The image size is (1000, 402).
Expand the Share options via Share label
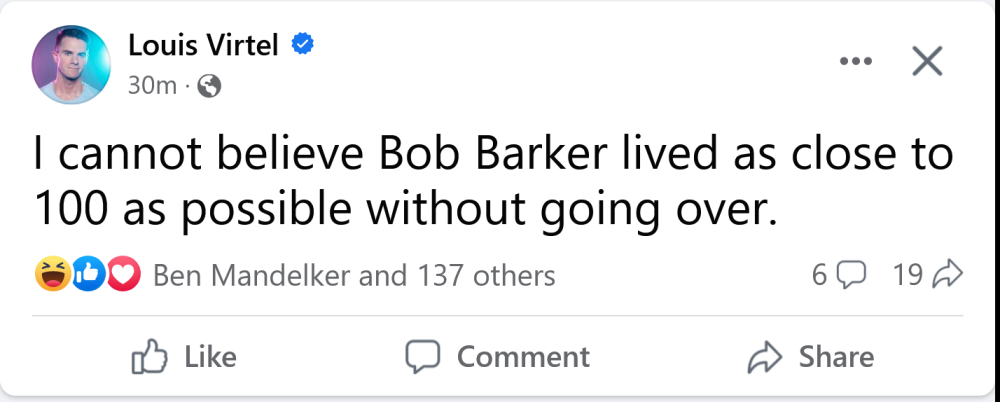[x=836, y=357]
